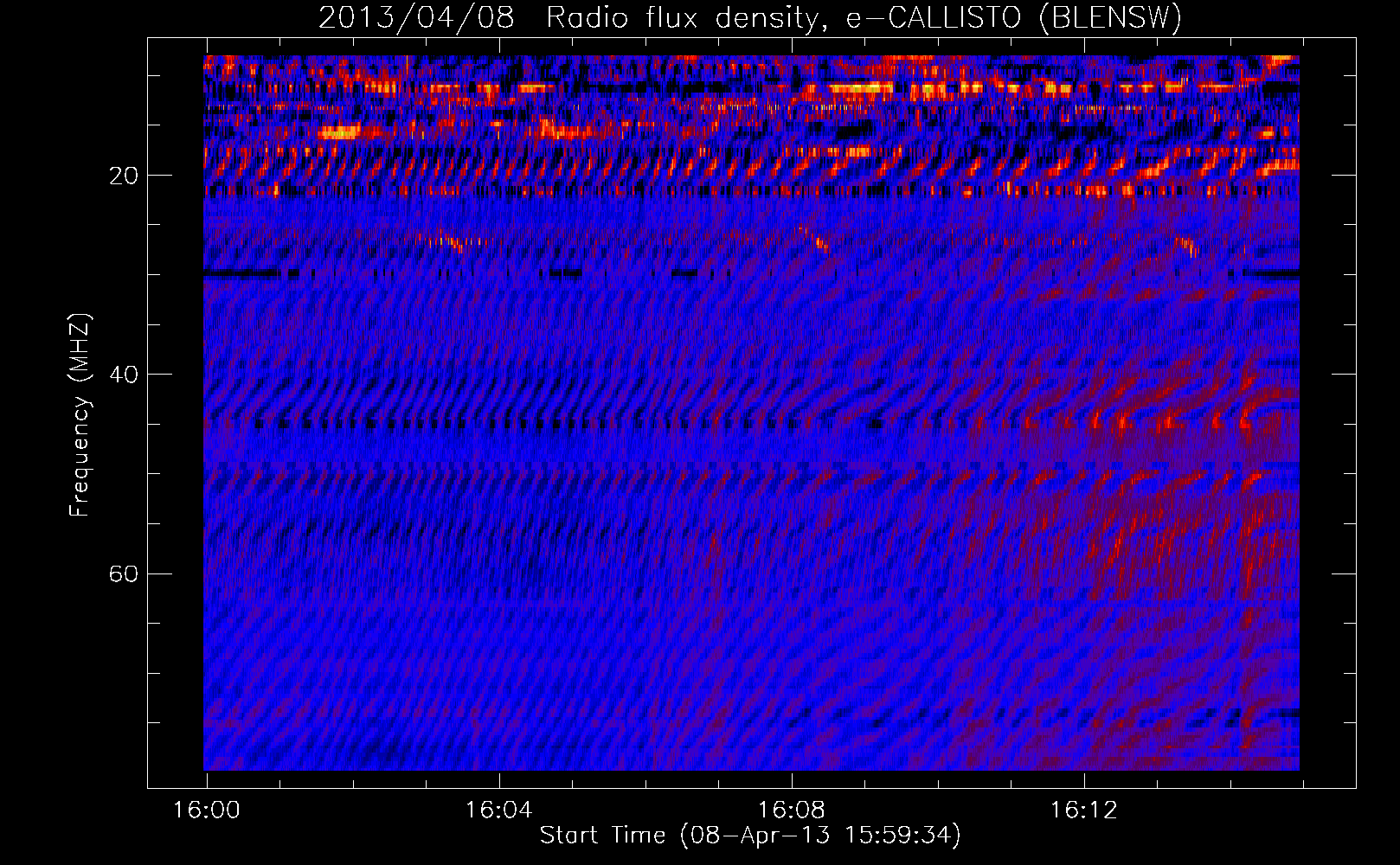Click the 16:08 time axis label
The height and width of the screenshot is (865, 1400).
pos(792,811)
